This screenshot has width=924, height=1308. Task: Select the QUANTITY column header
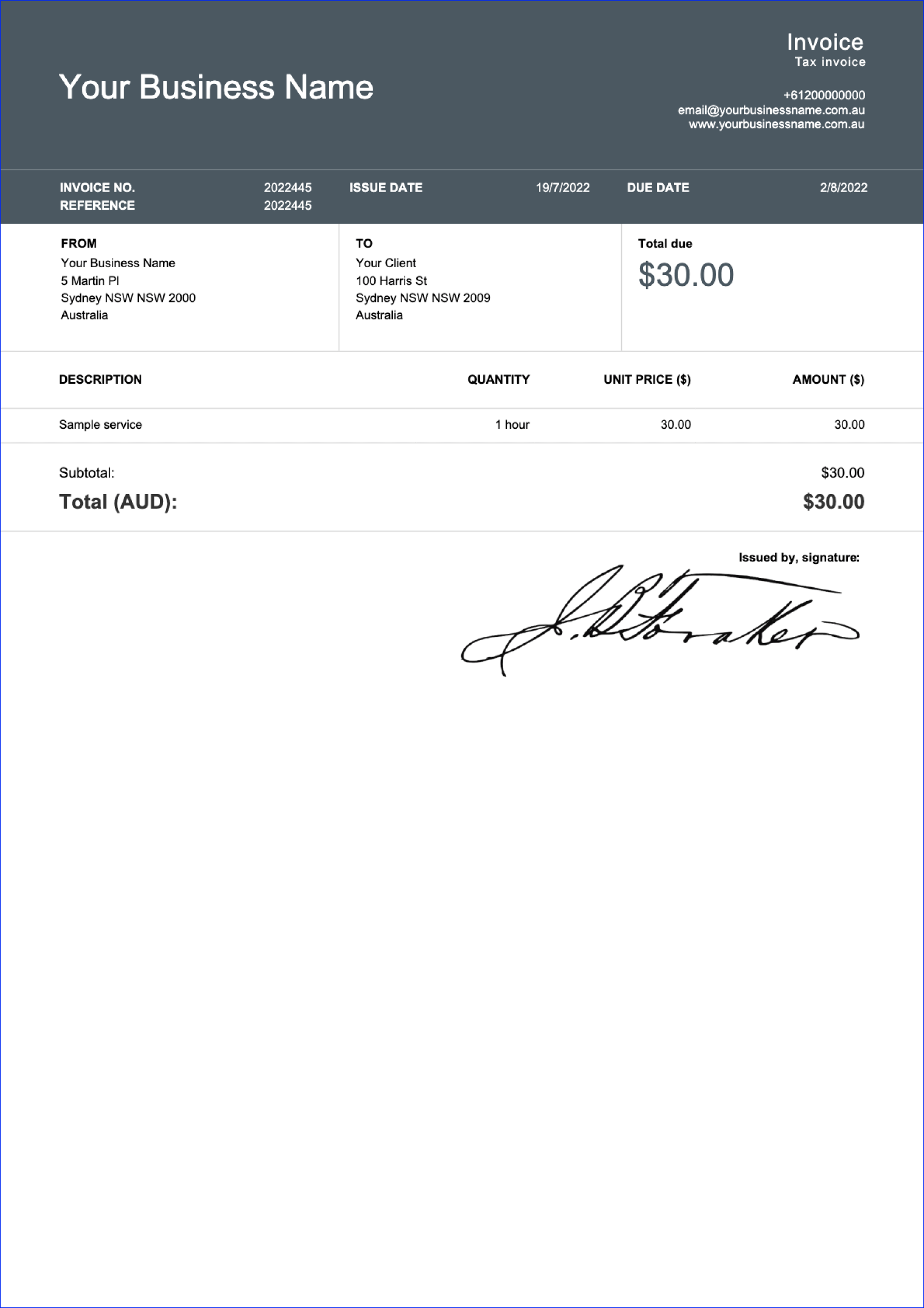click(x=498, y=379)
